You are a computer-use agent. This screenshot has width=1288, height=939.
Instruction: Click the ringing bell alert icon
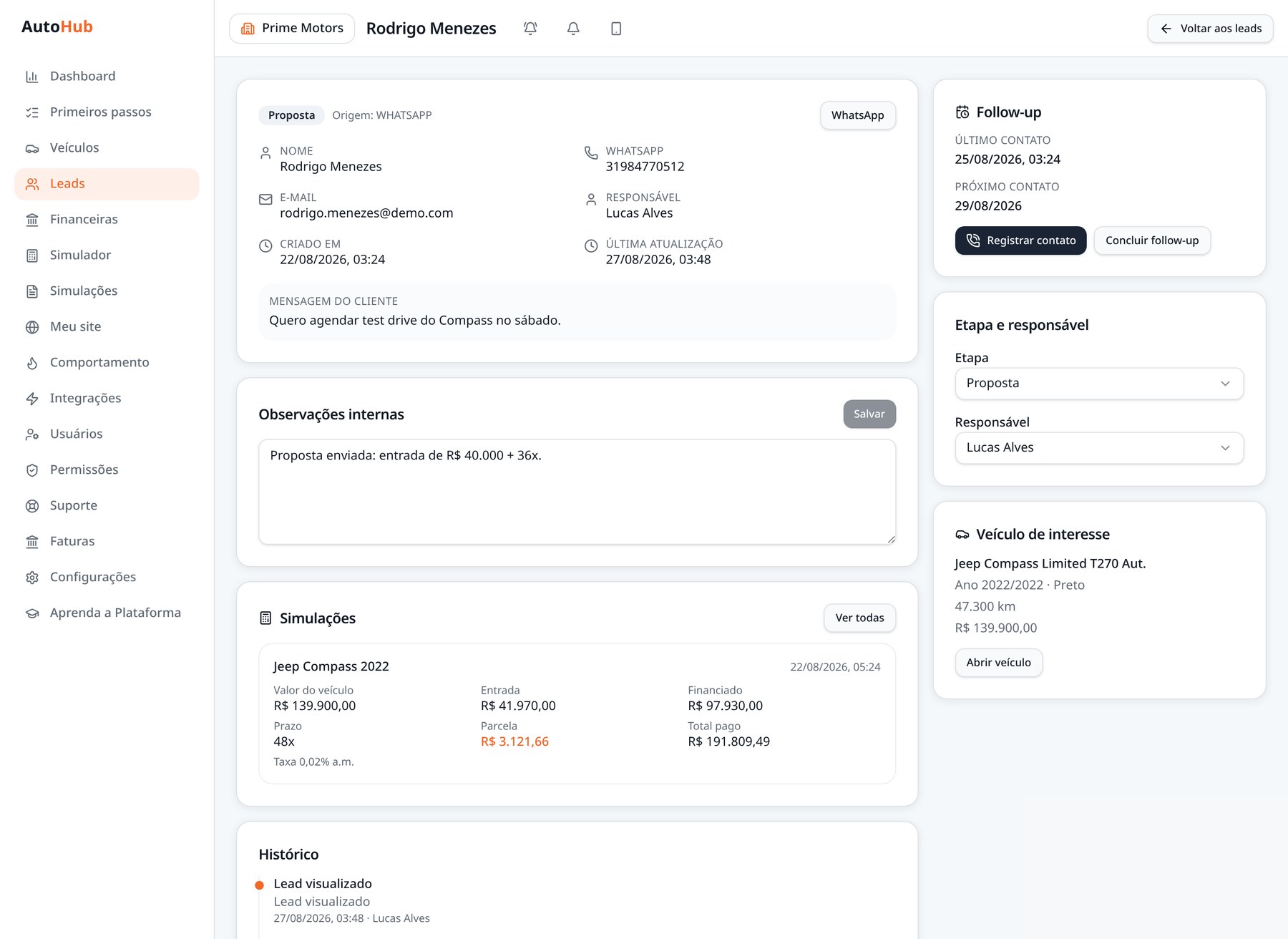point(530,29)
